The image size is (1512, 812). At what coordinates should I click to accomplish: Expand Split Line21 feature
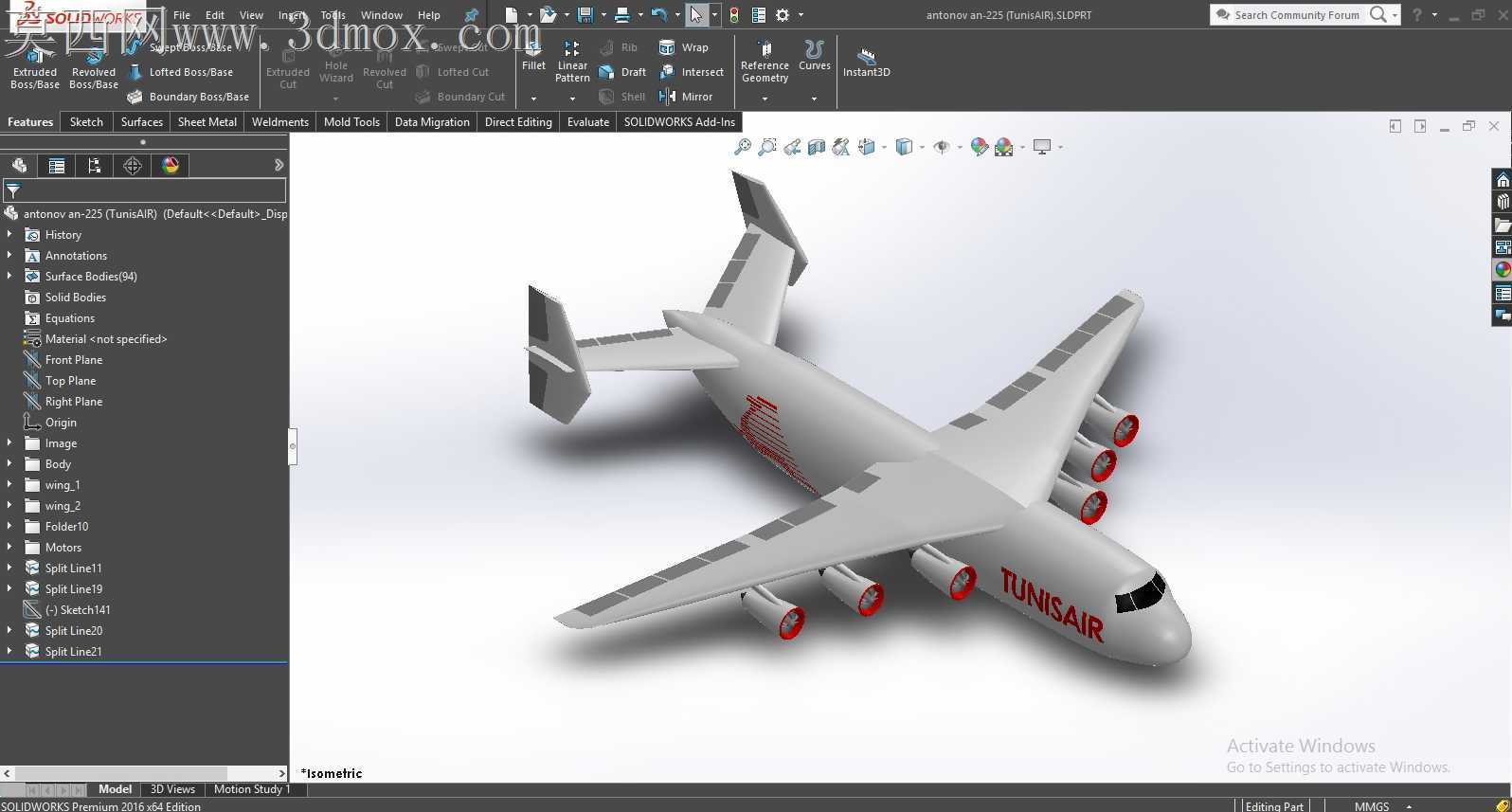click(9, 651)
